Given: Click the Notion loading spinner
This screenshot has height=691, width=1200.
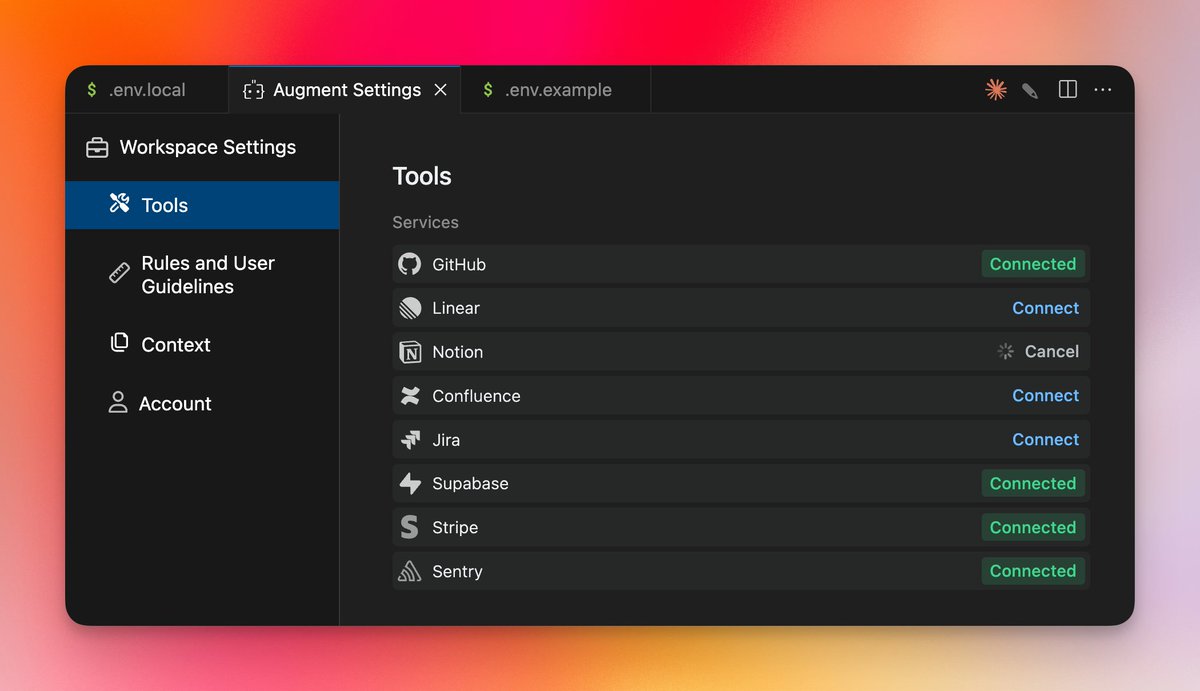Looking at the screenshot, I should (x=1006, y=352).
